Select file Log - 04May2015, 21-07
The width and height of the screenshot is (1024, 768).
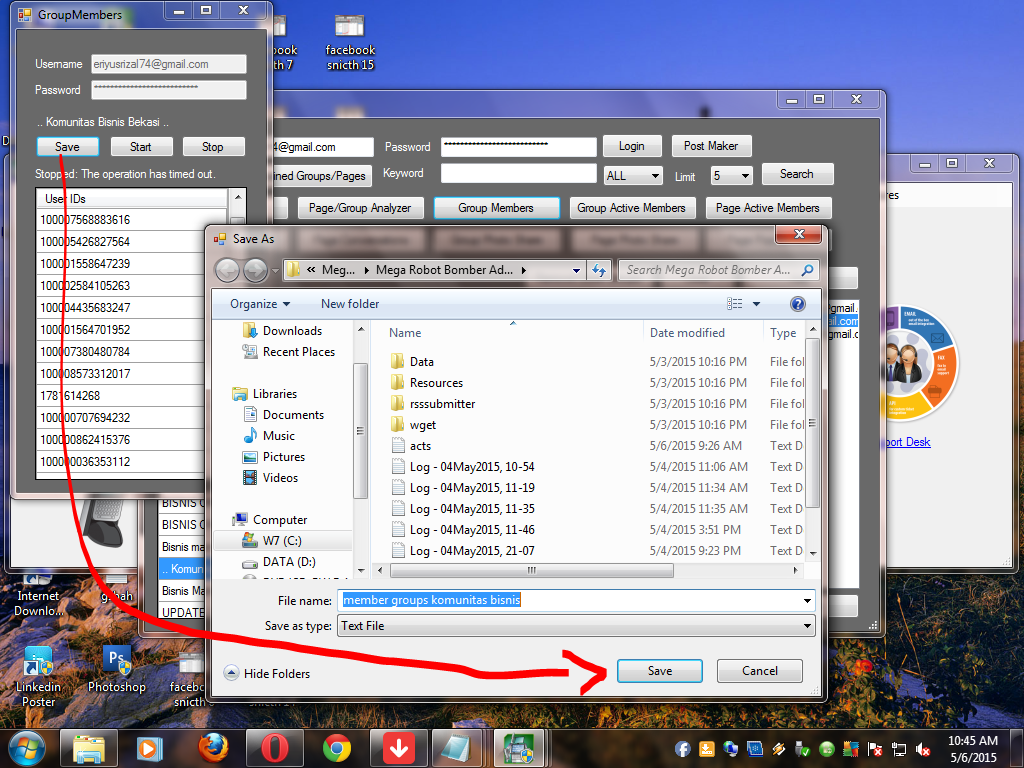[x=463, y=551]
